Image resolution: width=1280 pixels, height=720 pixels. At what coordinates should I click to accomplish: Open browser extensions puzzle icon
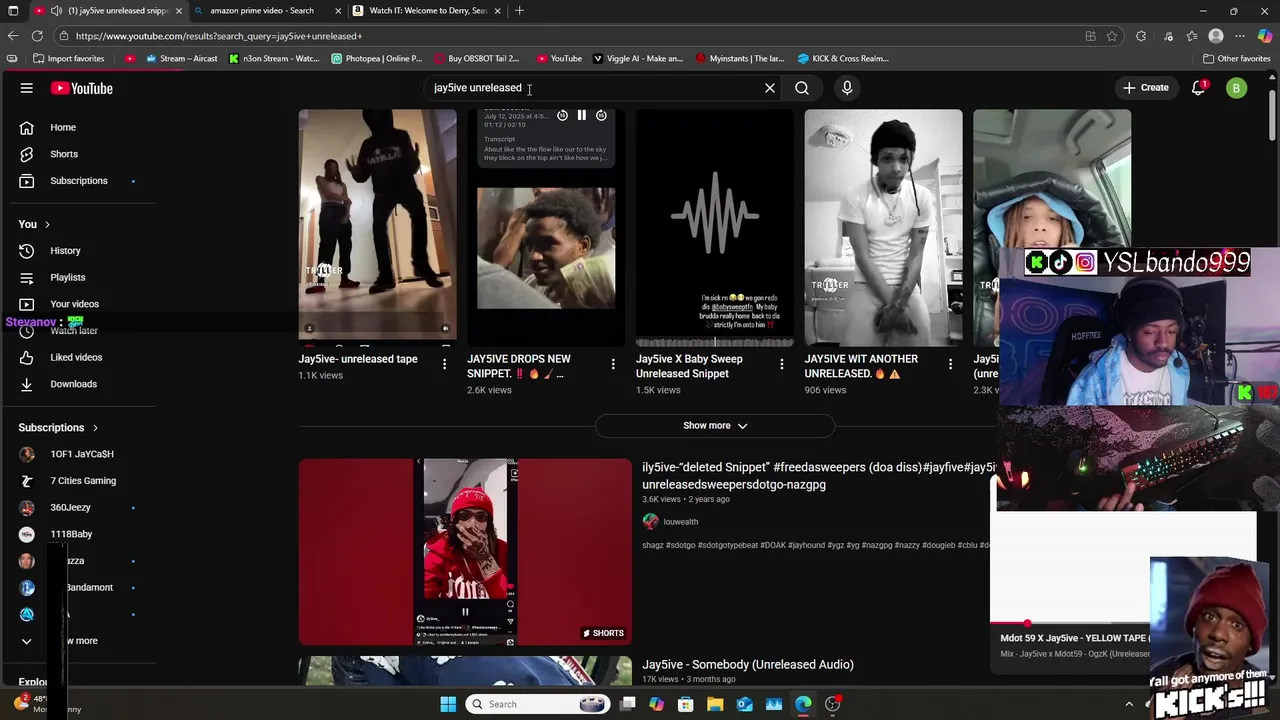pyautogui.click(x=1141, y=36)
